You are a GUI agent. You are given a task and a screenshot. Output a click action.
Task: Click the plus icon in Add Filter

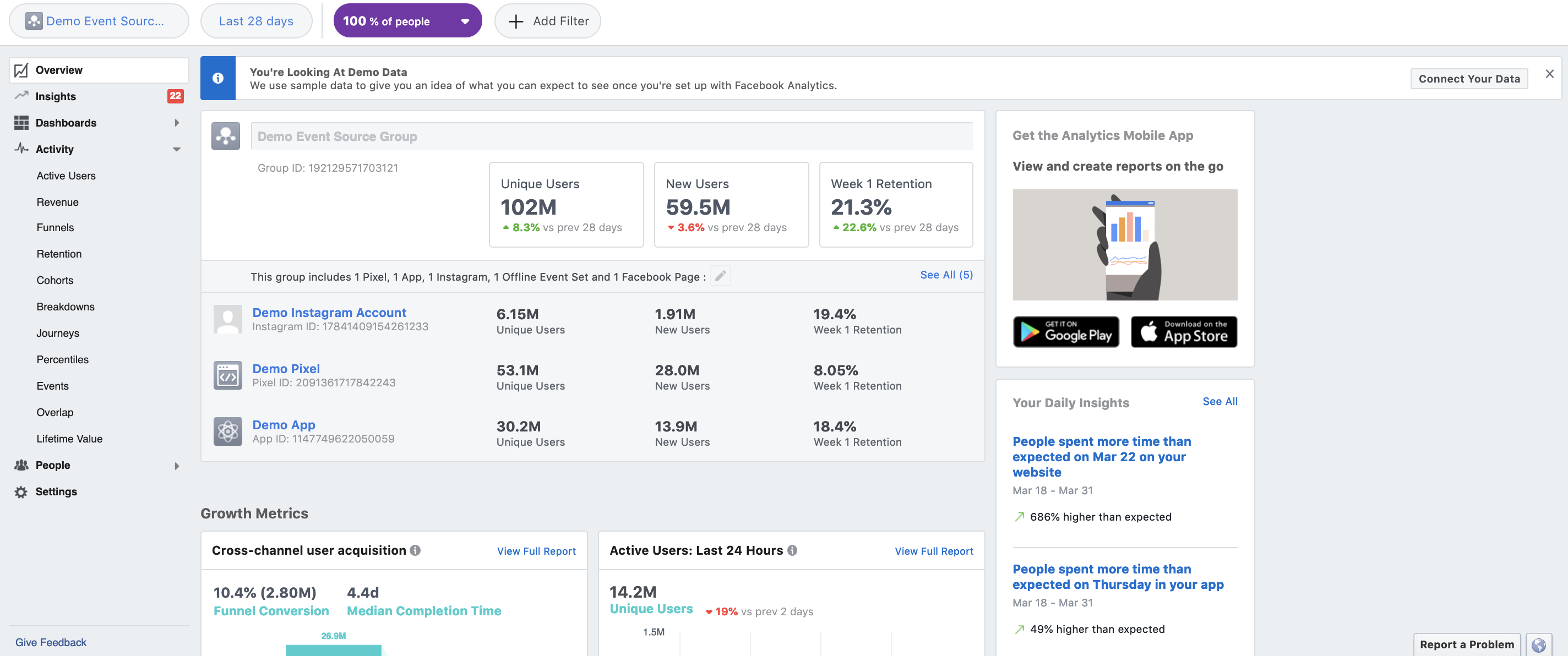click(515, 22)
